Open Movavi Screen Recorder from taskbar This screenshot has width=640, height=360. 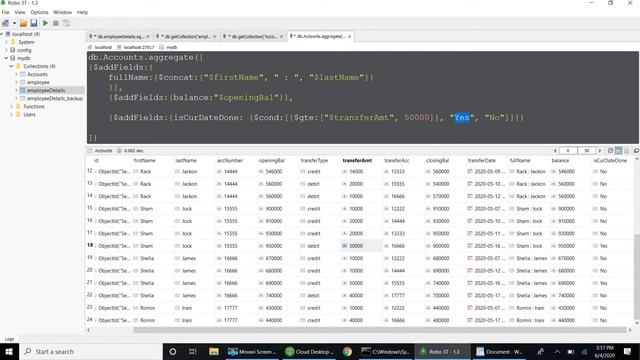[252, 351]
